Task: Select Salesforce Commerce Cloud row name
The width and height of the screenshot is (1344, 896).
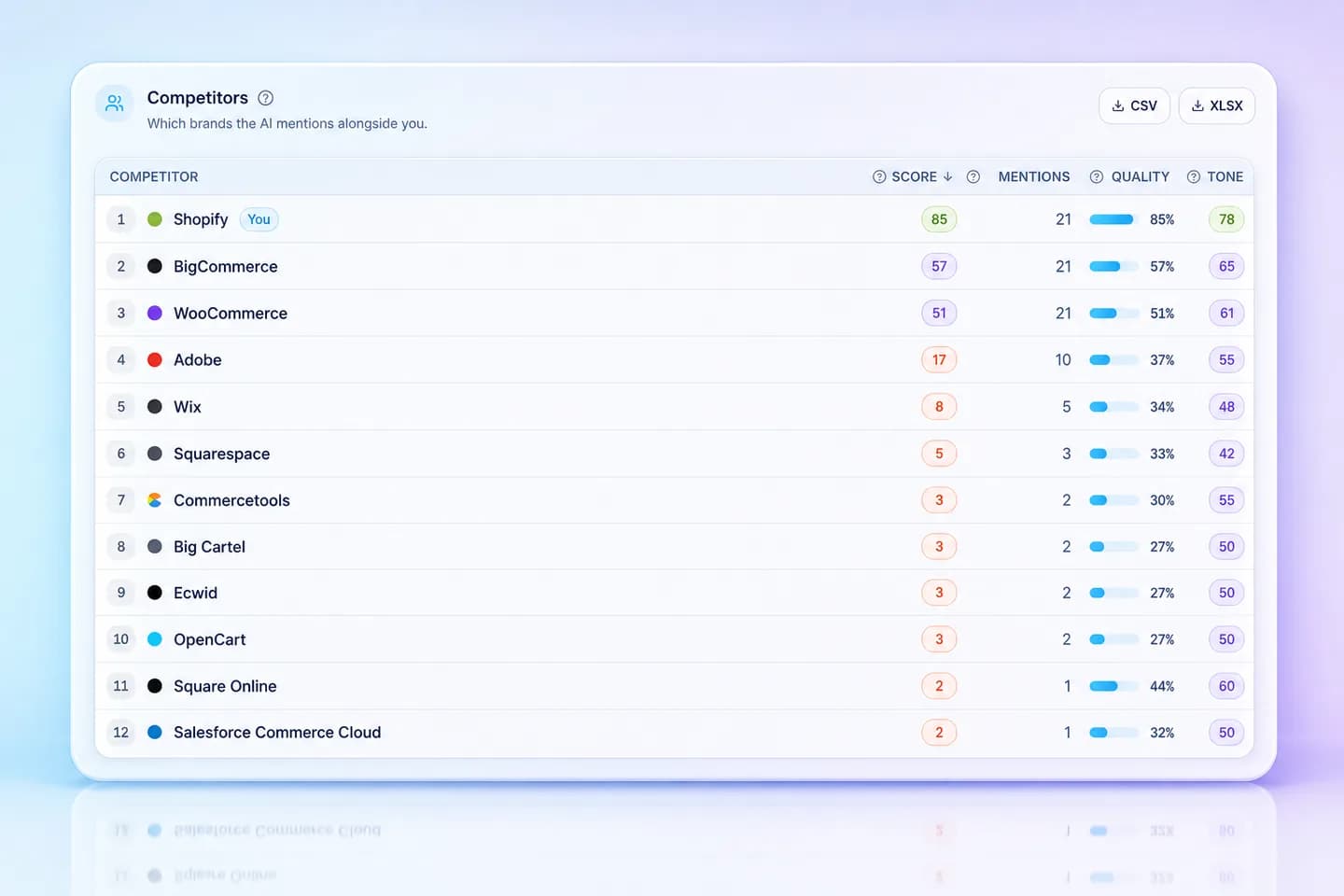Action: click(x=277, y=733)
